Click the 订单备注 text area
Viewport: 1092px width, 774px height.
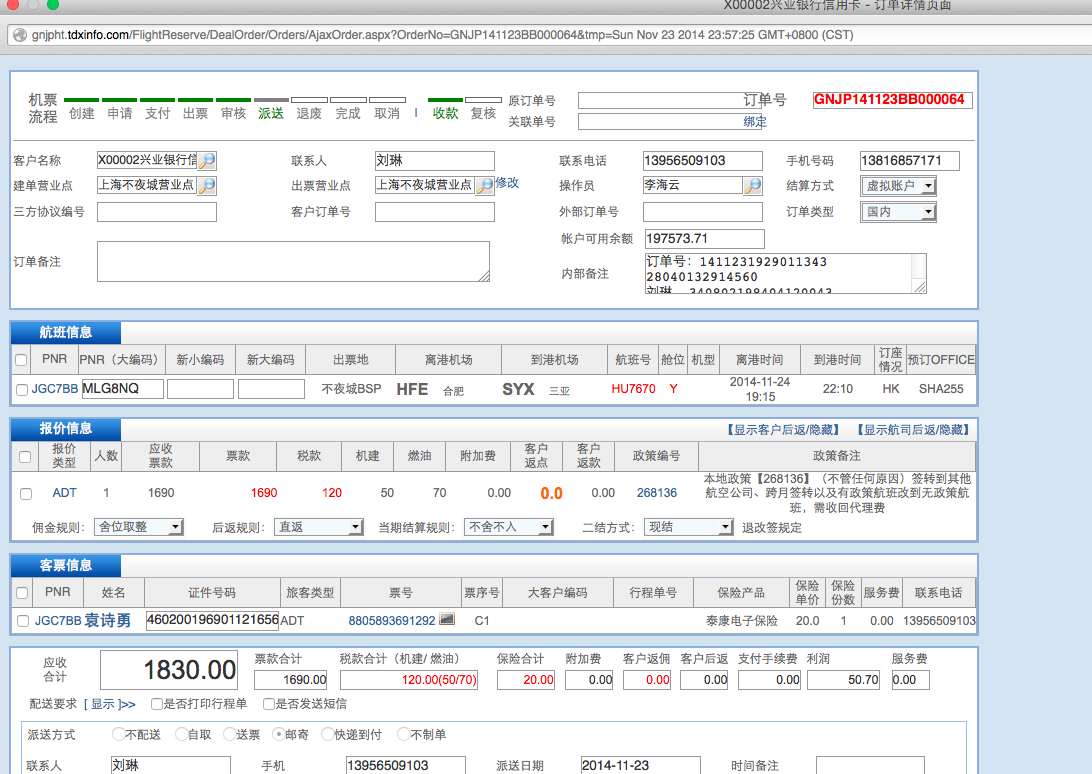pos(293,261)
